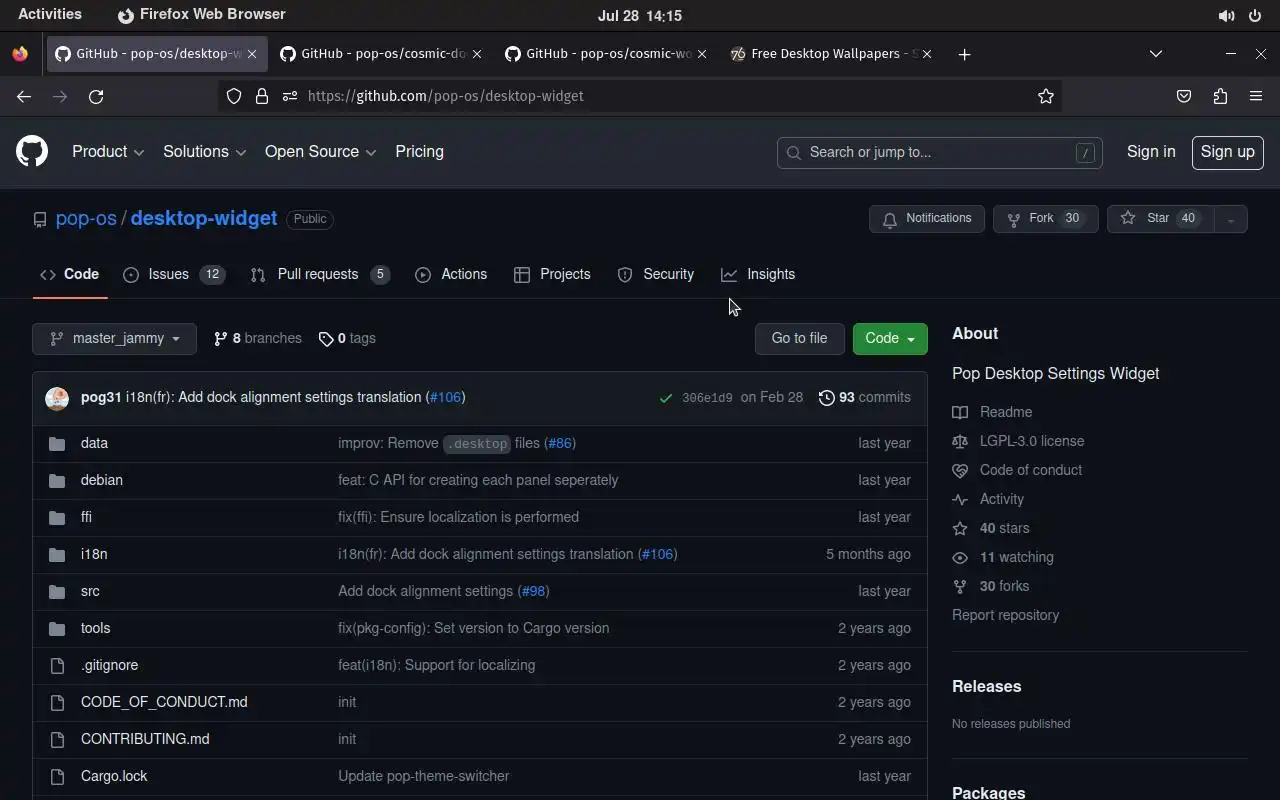1280x800 pixels.
Task: Expand the Star lists dropdown arrow
Action: point(1231,219)
